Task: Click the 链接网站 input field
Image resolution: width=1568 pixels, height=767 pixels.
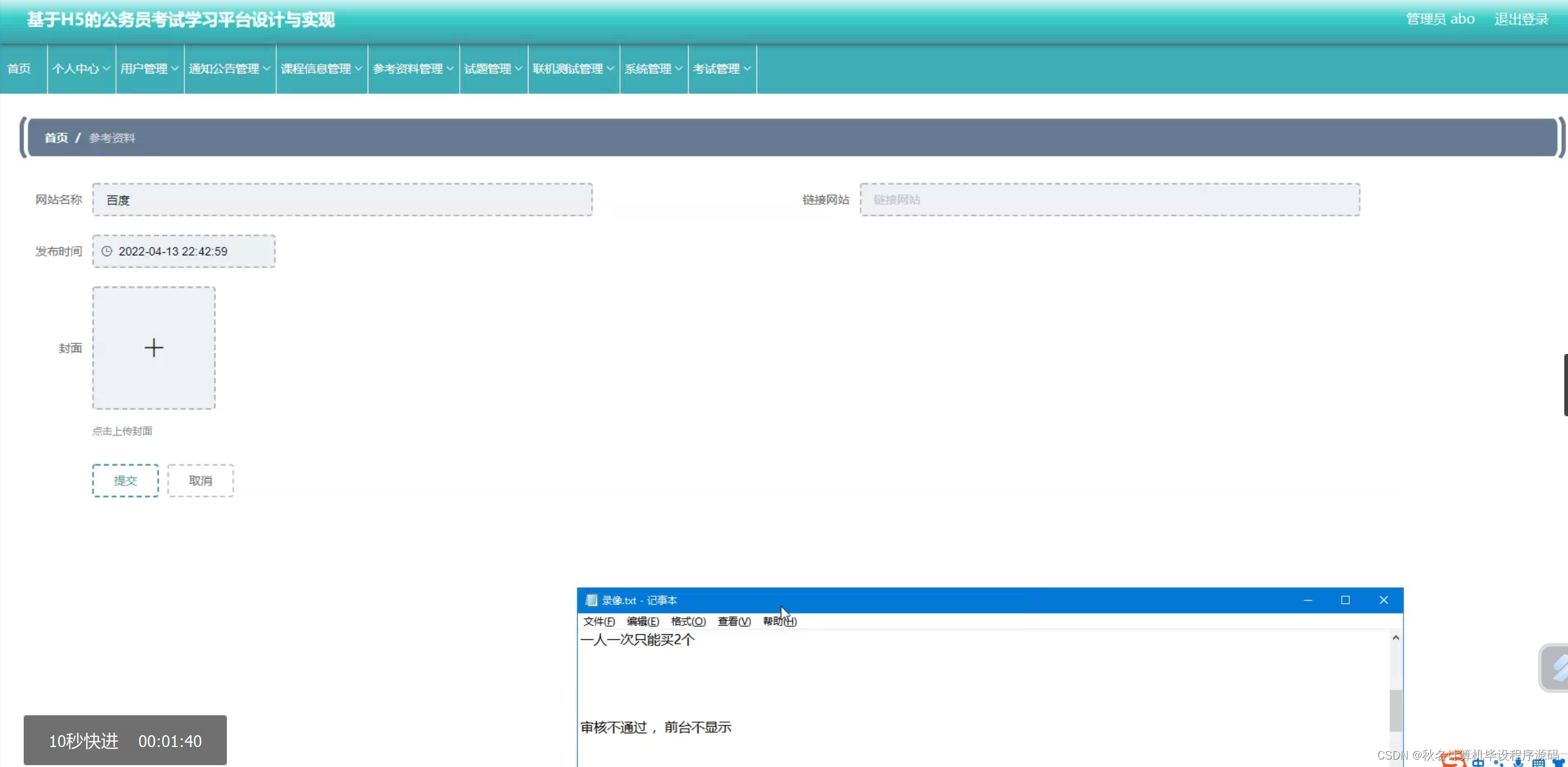Action: coord(1109,199)
